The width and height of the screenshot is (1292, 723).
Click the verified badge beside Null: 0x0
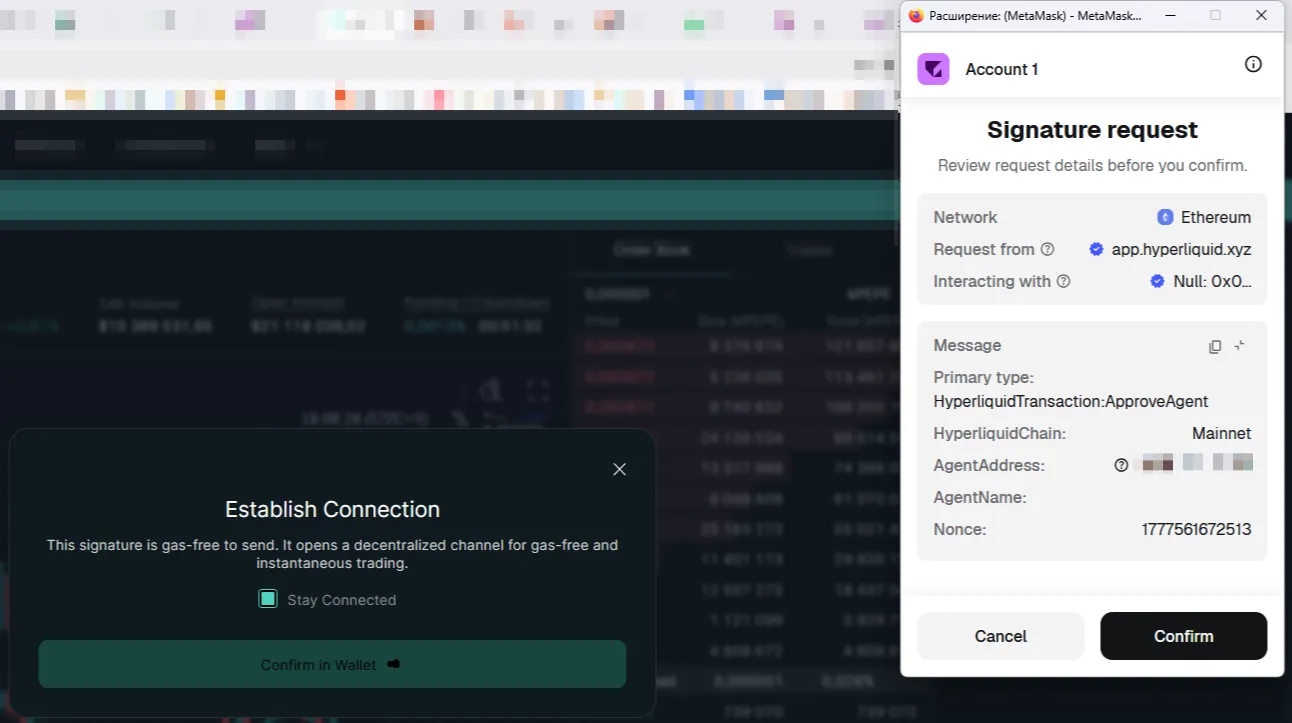click(1157, 281)
